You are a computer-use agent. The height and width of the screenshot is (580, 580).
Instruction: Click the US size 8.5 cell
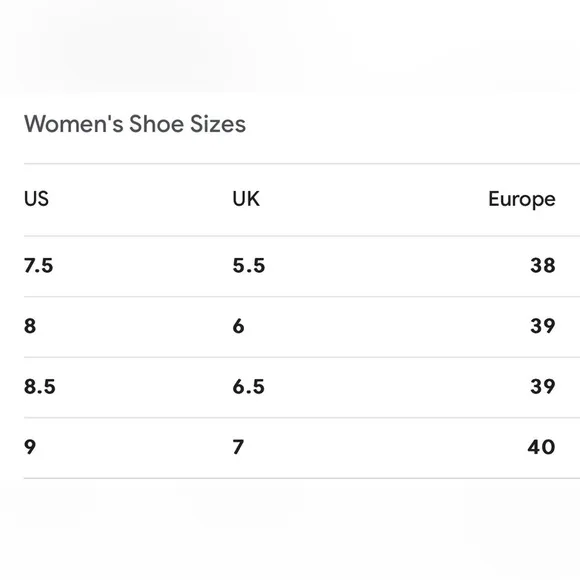pos(40,387)
